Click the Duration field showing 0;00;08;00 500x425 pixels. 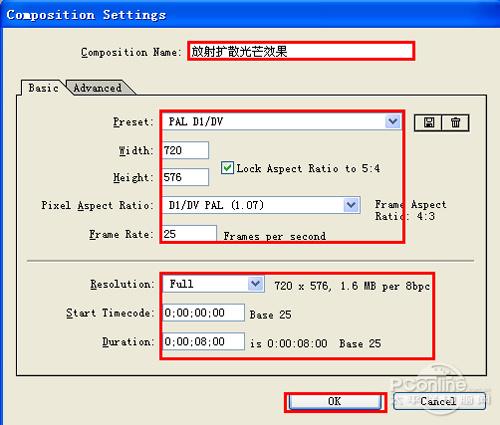(204, 341)
